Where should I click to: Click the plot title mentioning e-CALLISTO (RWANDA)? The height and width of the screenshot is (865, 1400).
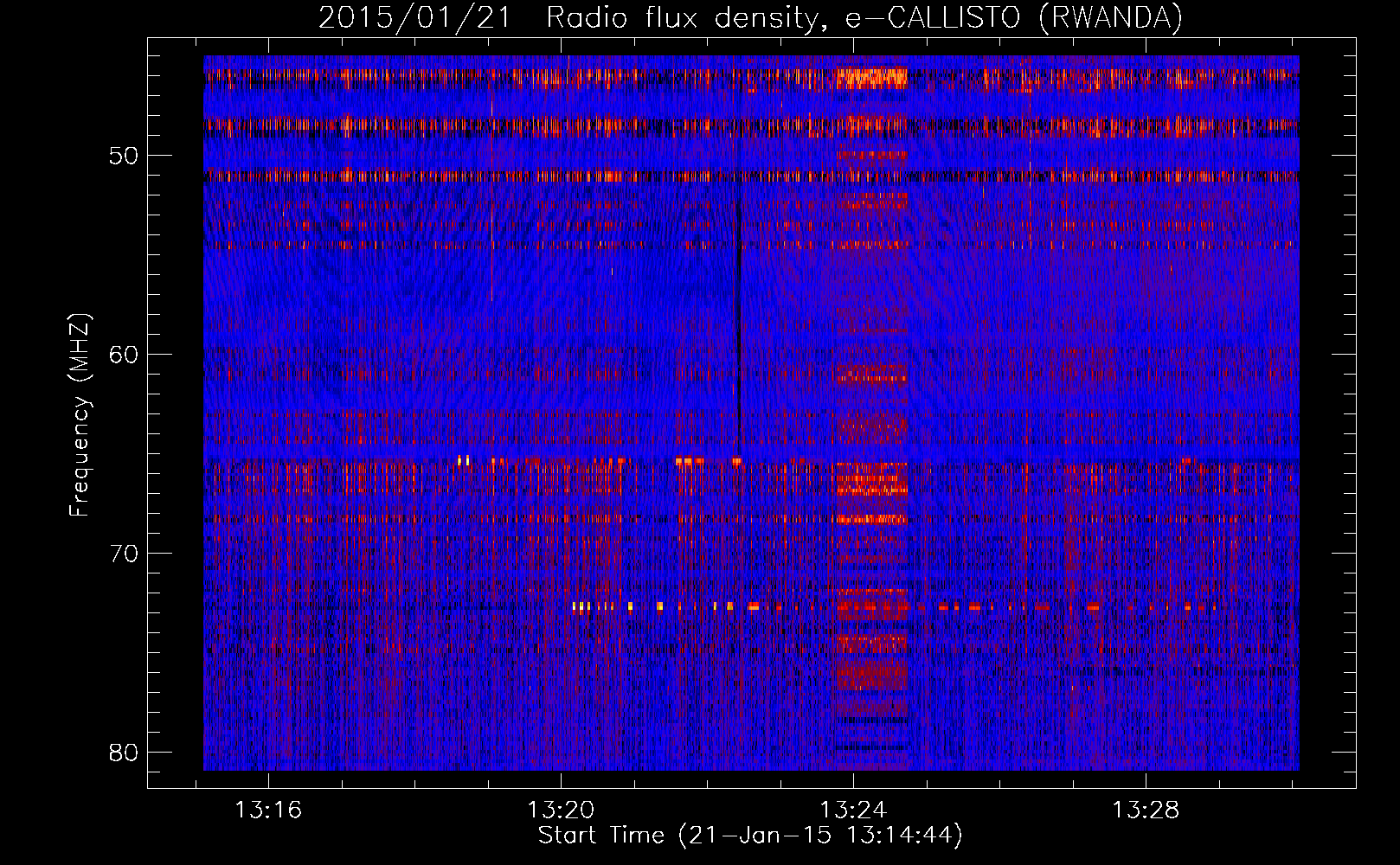pyautogui.click(x=750, y=17)
